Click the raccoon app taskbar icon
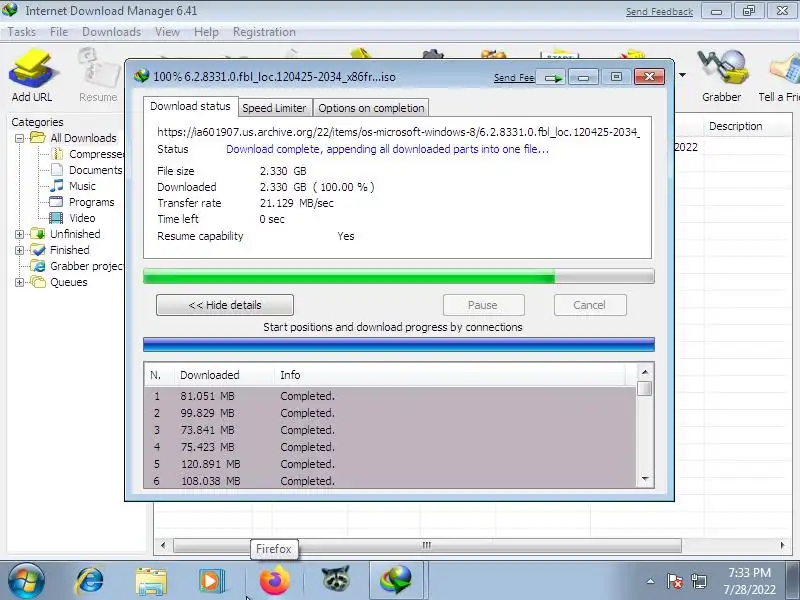This screenshot has width=800, height=600. point(336,580)
